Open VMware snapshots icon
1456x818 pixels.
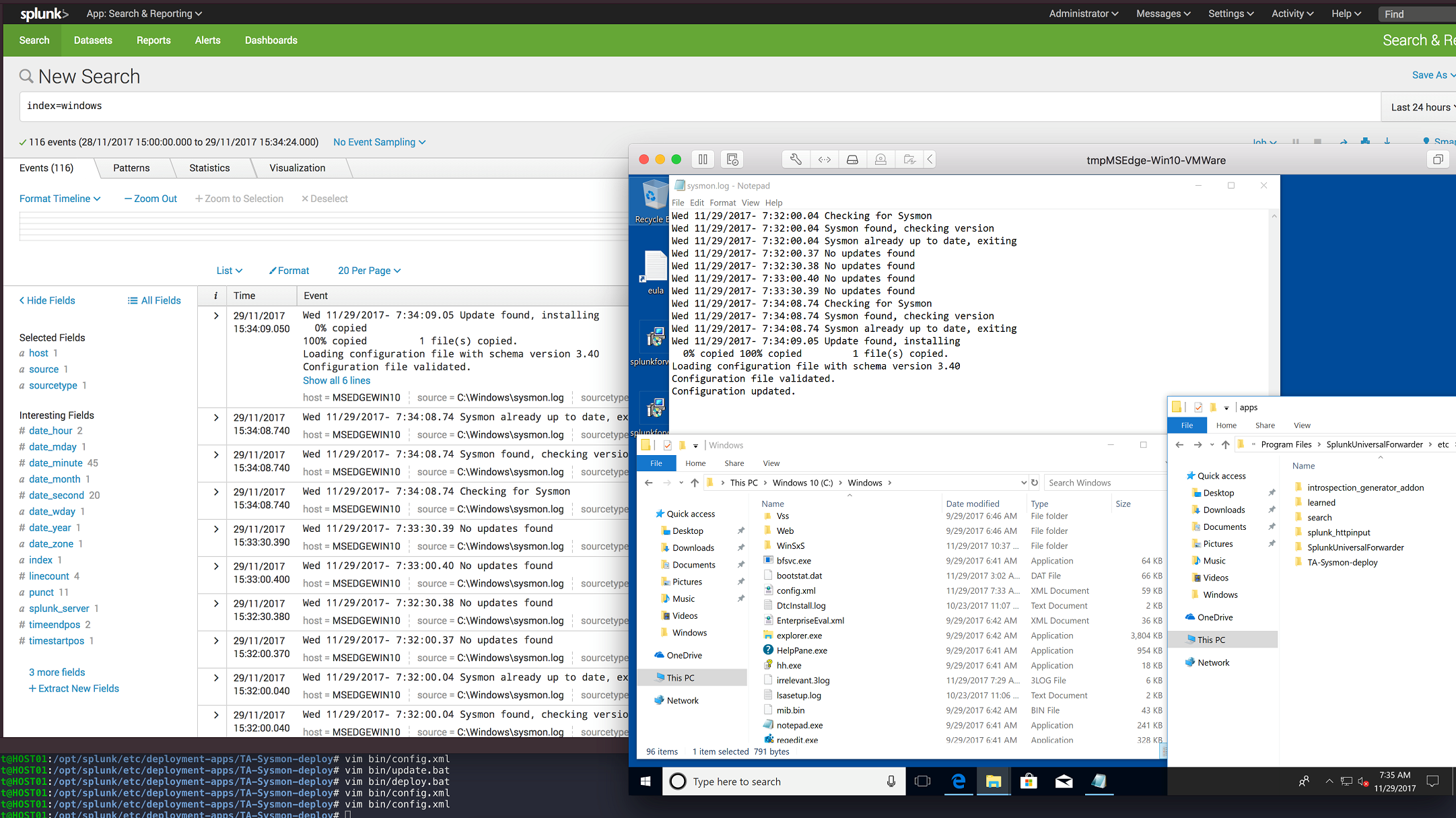732,160
